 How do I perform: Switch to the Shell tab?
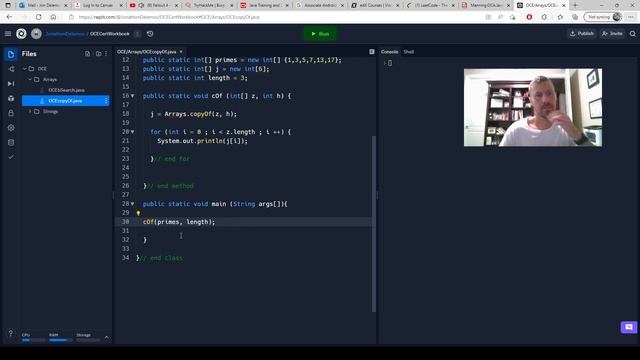coord(409,52)
